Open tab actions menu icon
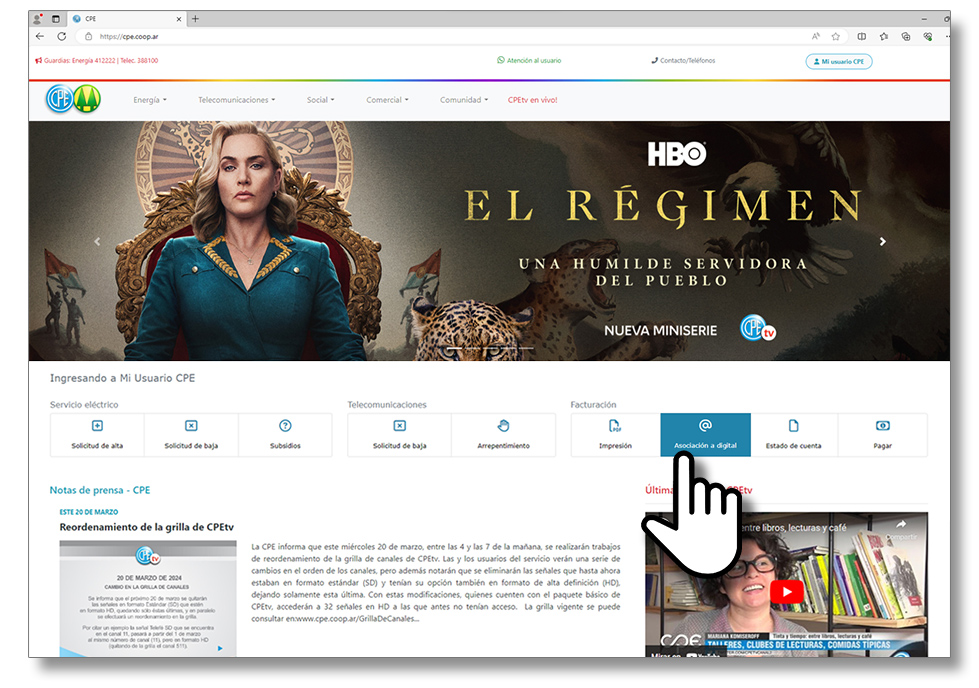 pyautogui.click(x=56, y=19)
